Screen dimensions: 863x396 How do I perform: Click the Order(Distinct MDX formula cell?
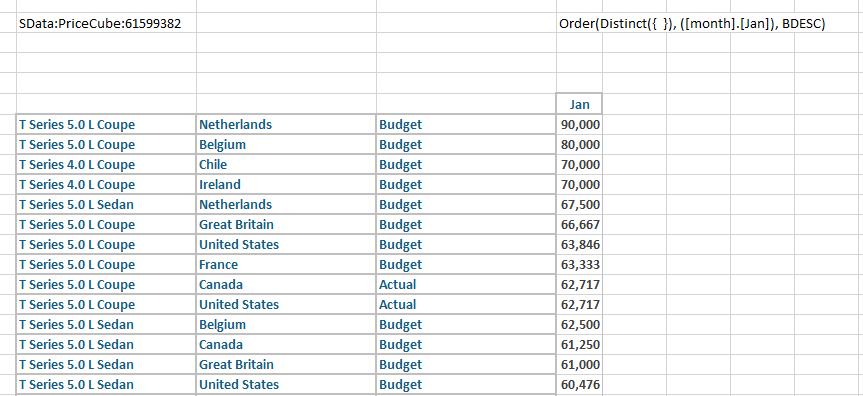coord(692,24)
